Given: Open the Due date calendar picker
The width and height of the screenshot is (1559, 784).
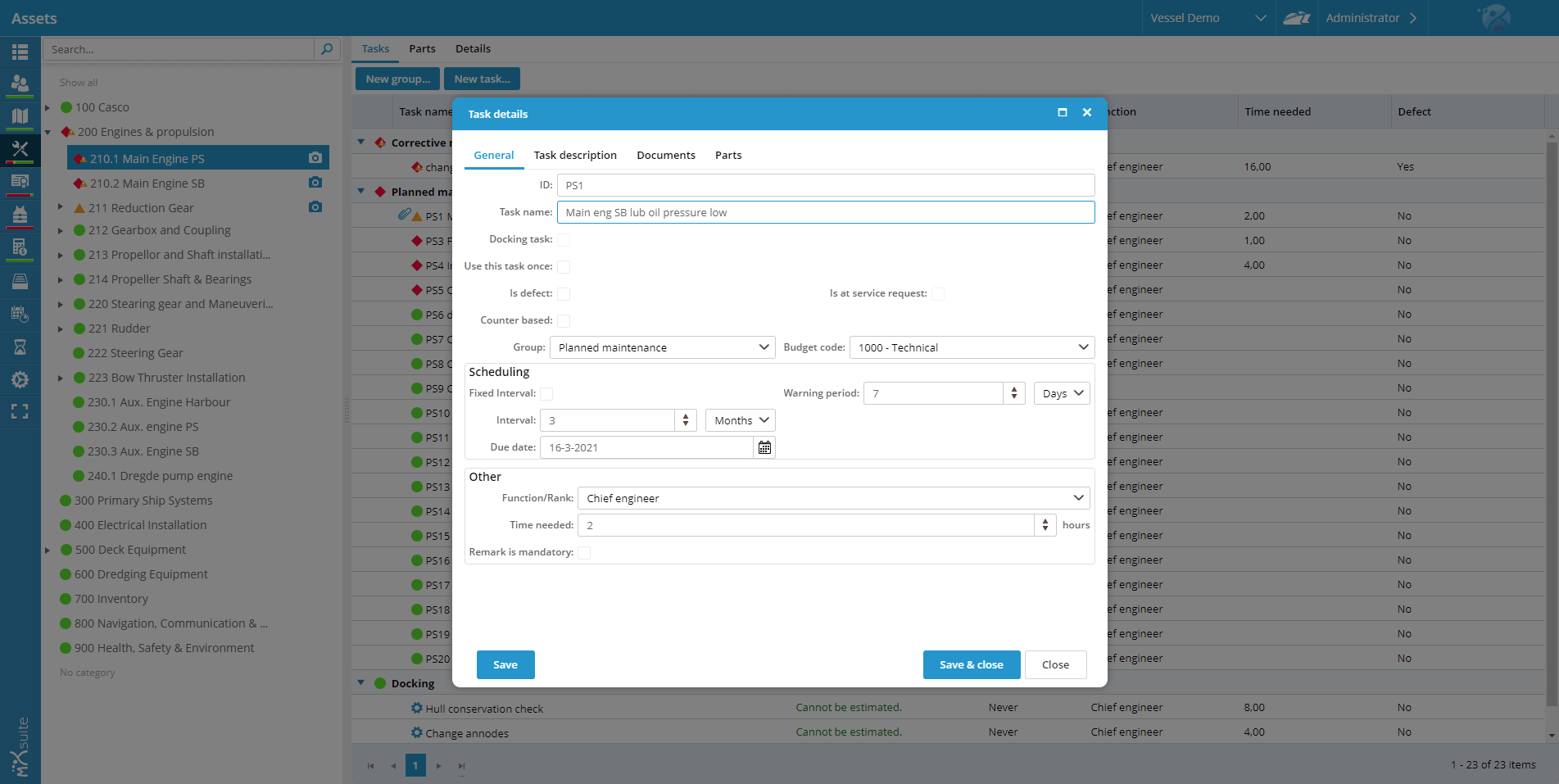Looking at the screenshot, I should click(764, 447).
